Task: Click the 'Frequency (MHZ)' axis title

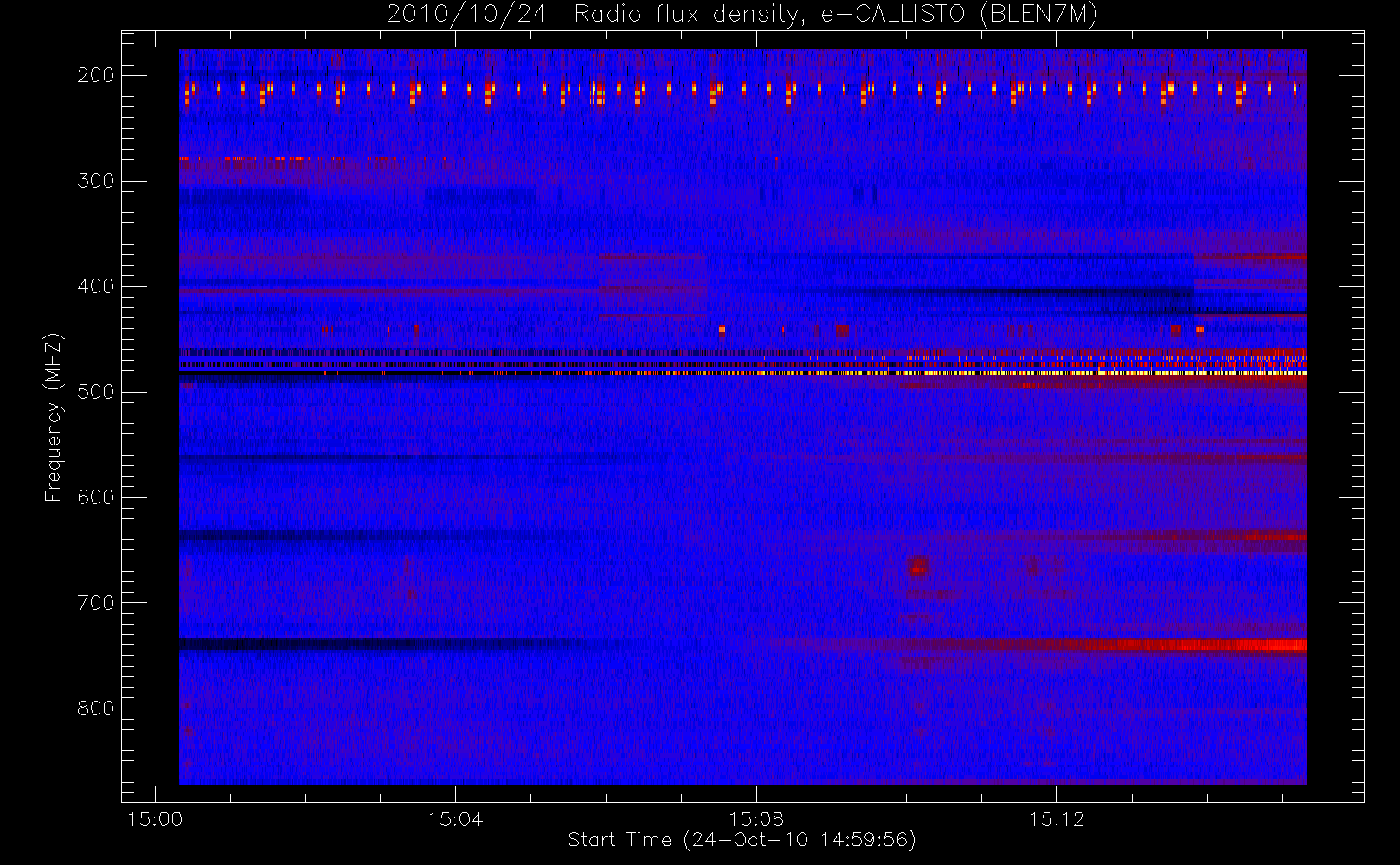Action: [x=54, y=417]
